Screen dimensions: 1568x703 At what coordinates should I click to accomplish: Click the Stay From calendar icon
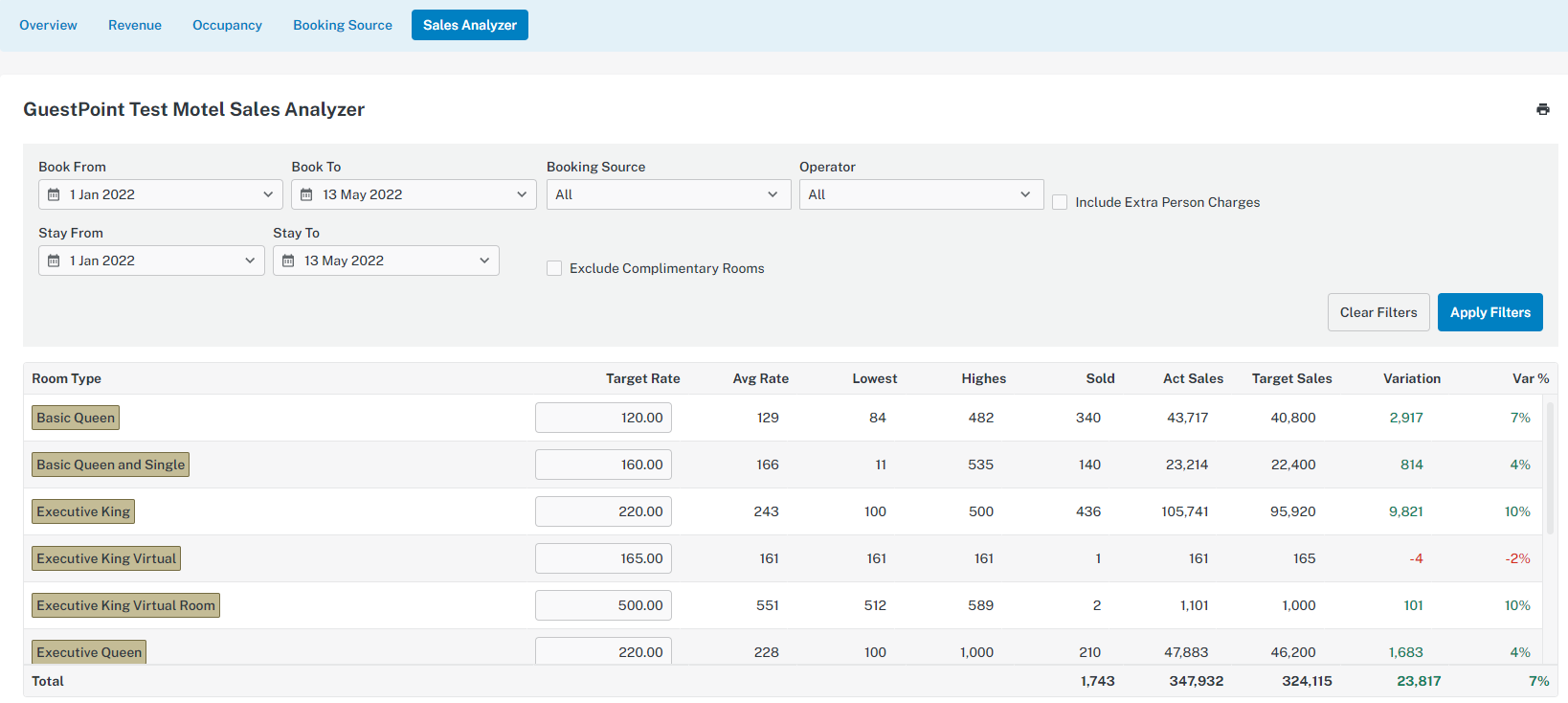pos(54,261)
